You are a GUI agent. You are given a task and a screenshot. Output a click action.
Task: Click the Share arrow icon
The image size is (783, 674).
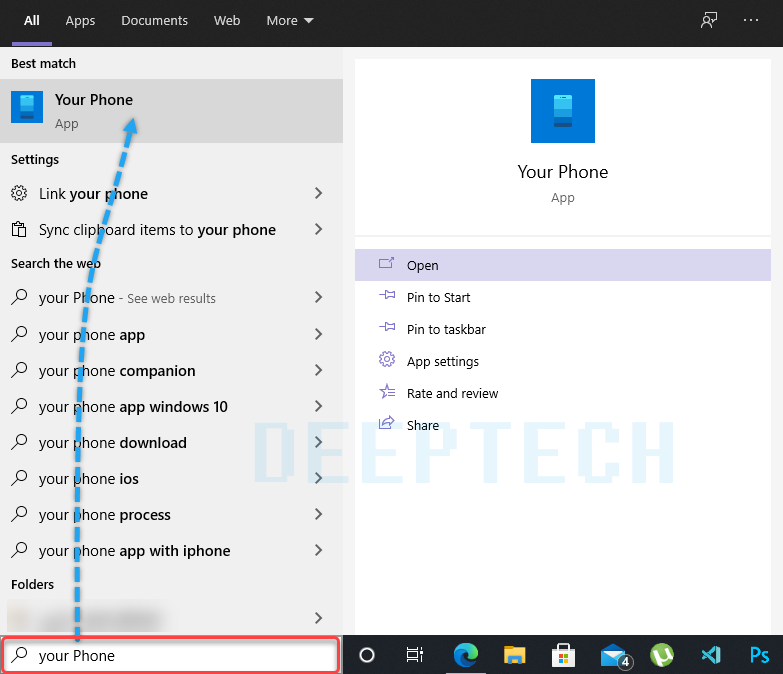(x=387, y=422)
